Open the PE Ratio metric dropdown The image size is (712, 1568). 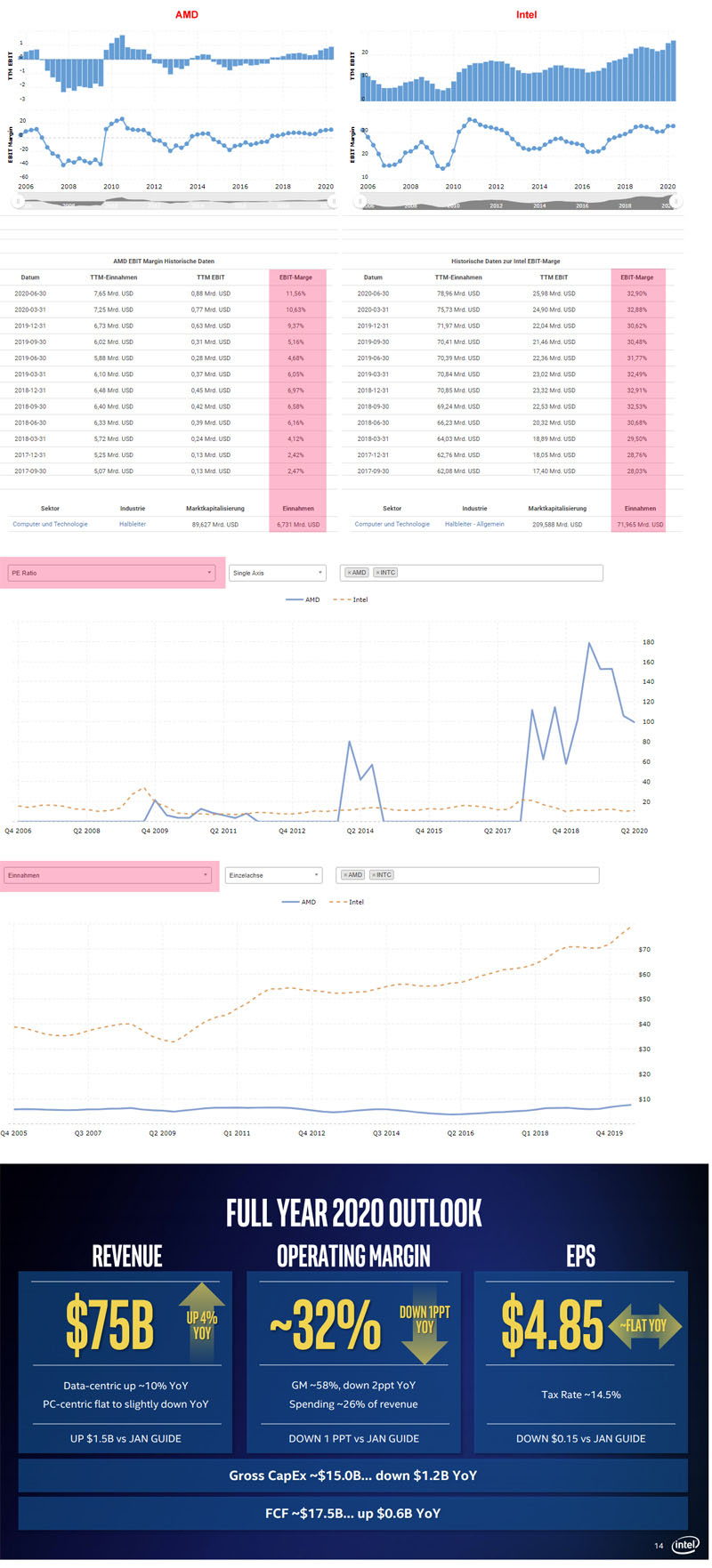[111, 573]
